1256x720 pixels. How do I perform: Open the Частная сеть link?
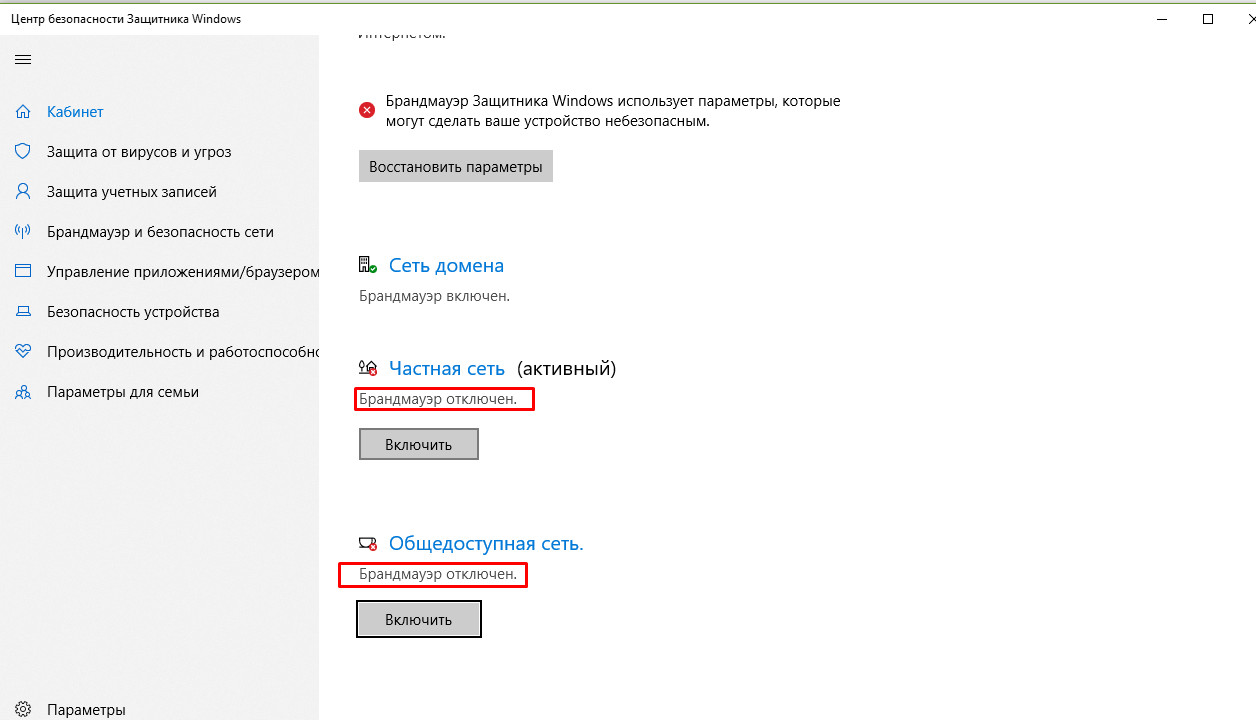tap(447, 368)
